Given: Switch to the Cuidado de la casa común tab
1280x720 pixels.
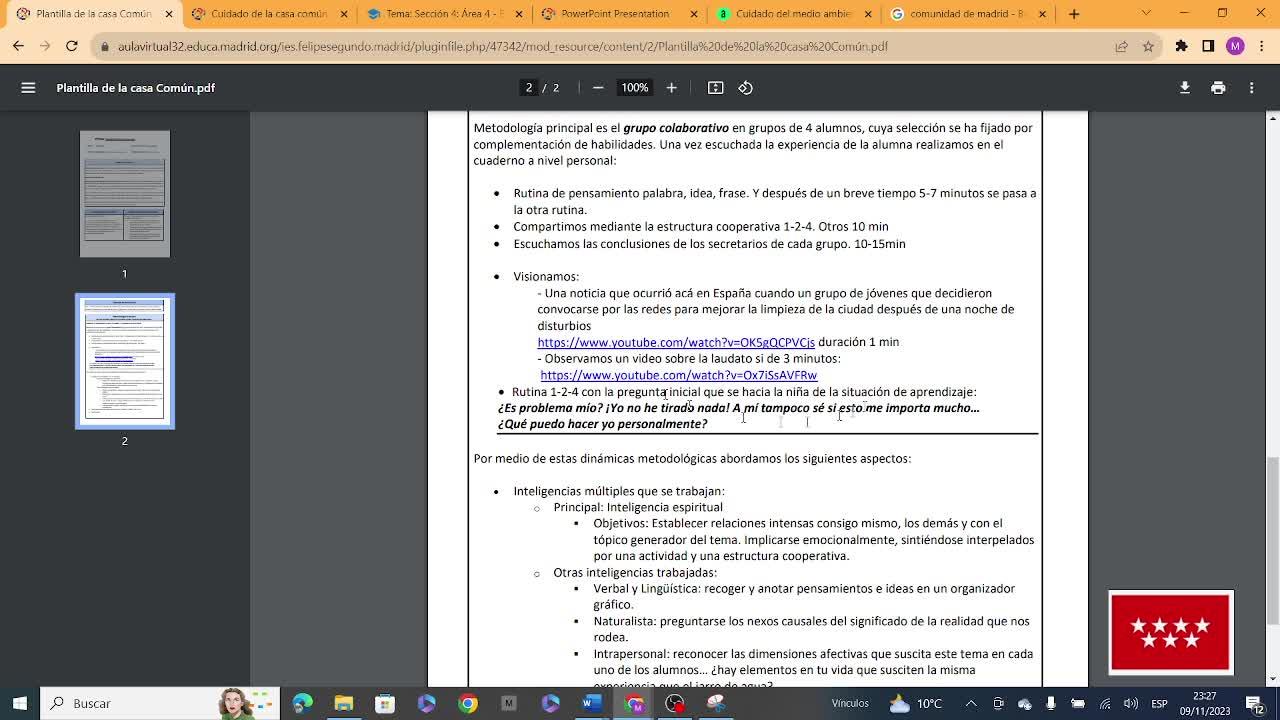Looking at the screenshot, I should [269, 14].
